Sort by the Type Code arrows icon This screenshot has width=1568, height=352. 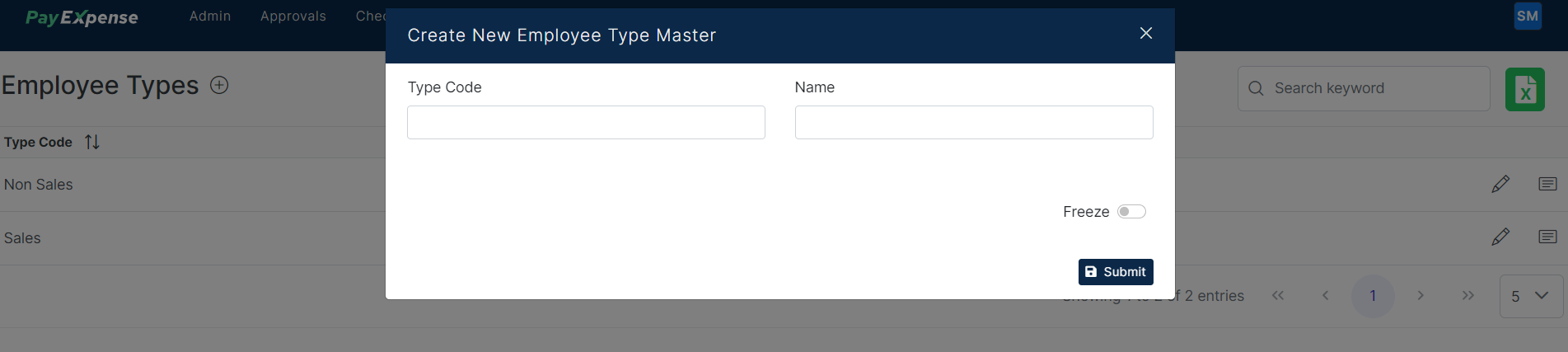(92, 142)
